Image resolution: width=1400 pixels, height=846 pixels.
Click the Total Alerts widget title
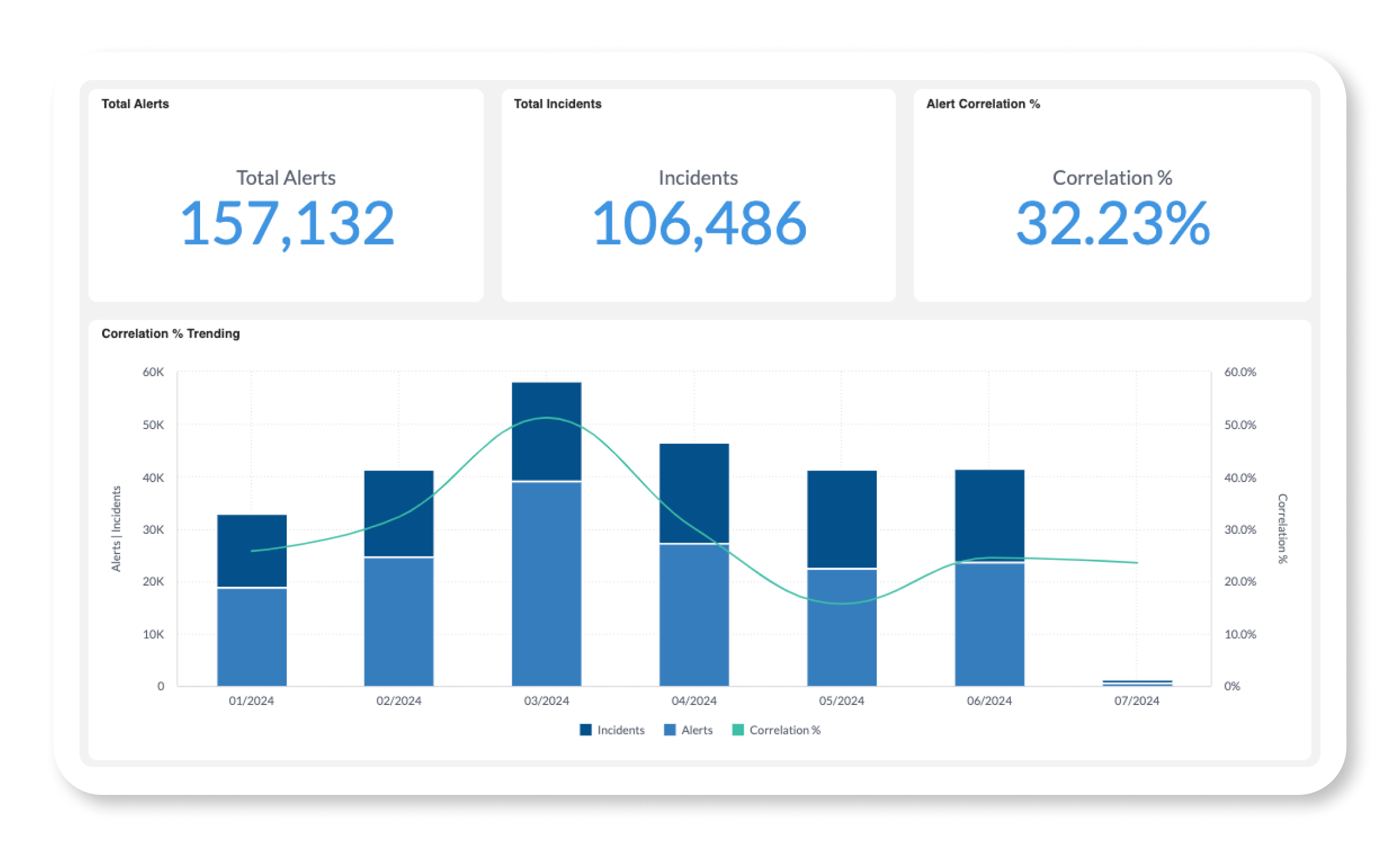click(x=135, y=103)
